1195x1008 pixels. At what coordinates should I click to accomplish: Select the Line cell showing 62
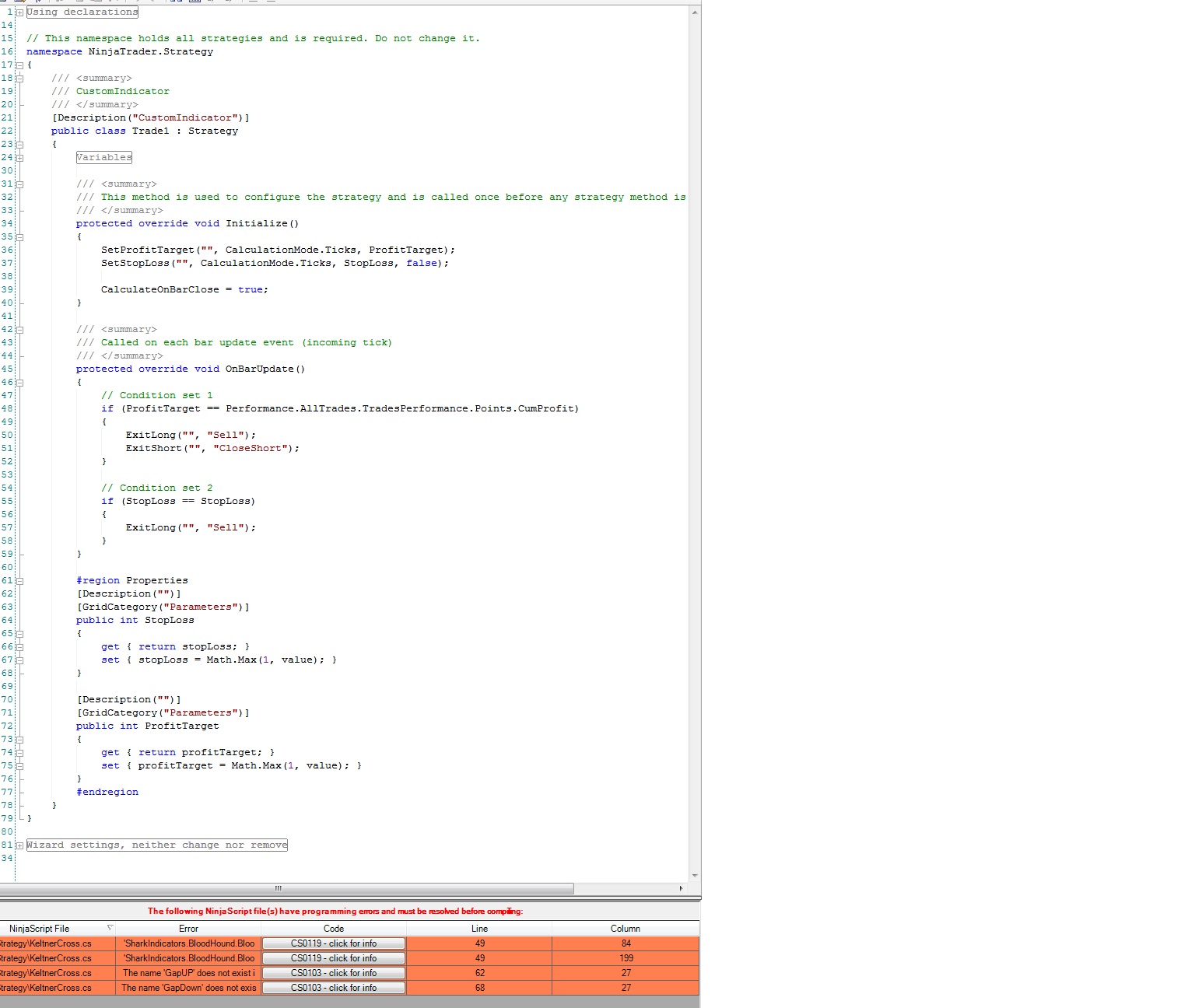[x=480, y=973]
